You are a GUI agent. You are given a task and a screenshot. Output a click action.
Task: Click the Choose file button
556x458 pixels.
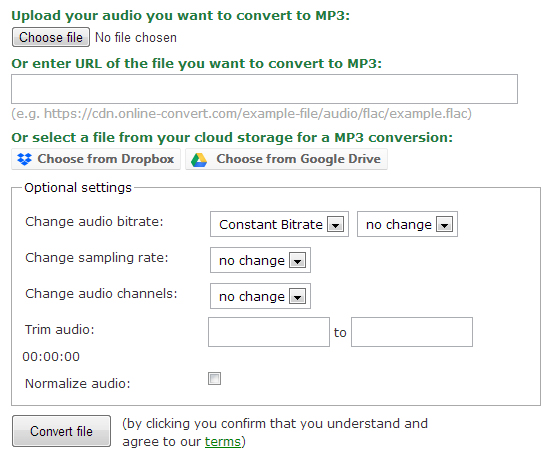point(51,37)
